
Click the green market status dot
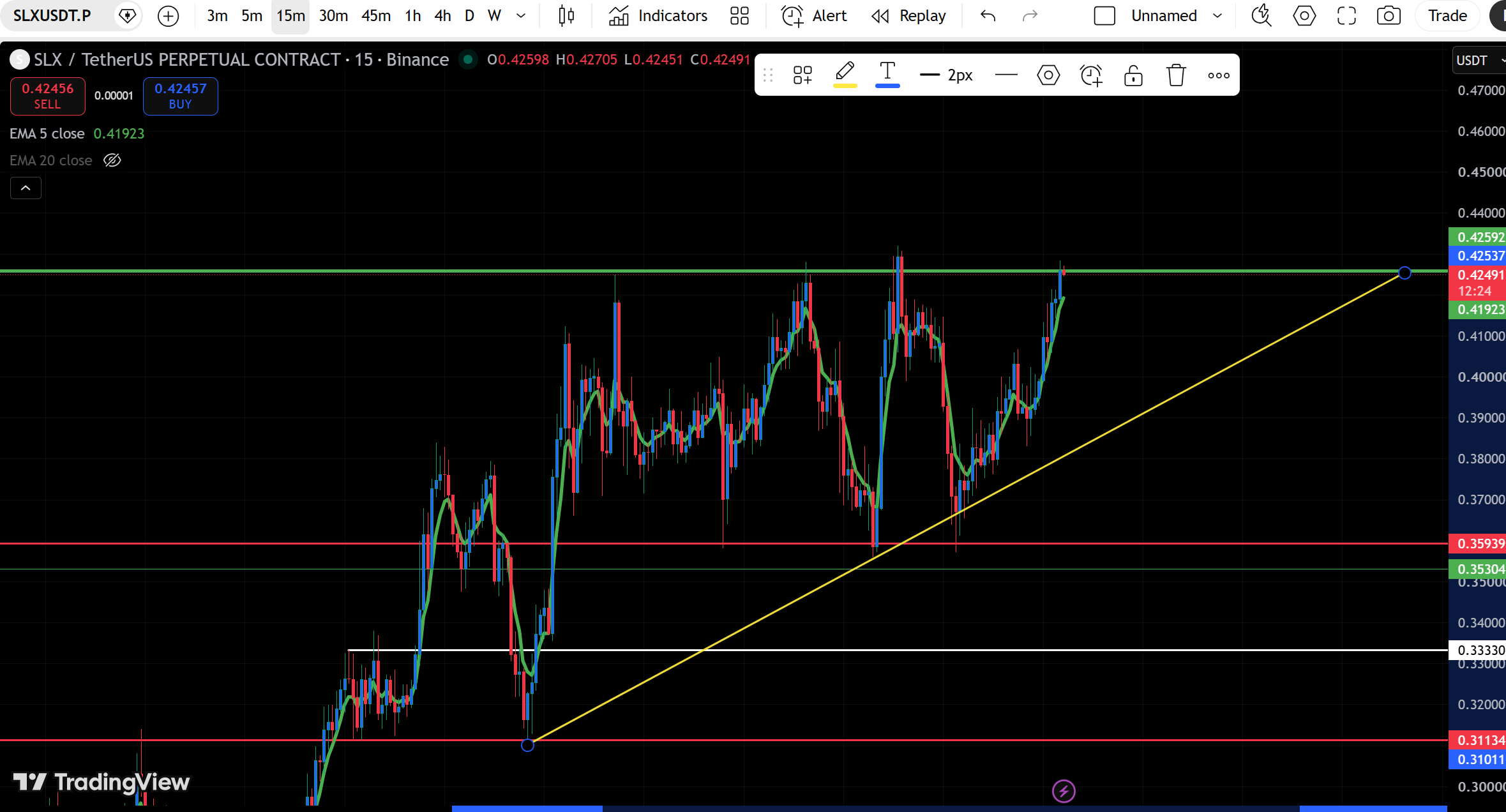click(x=468, y=59)
